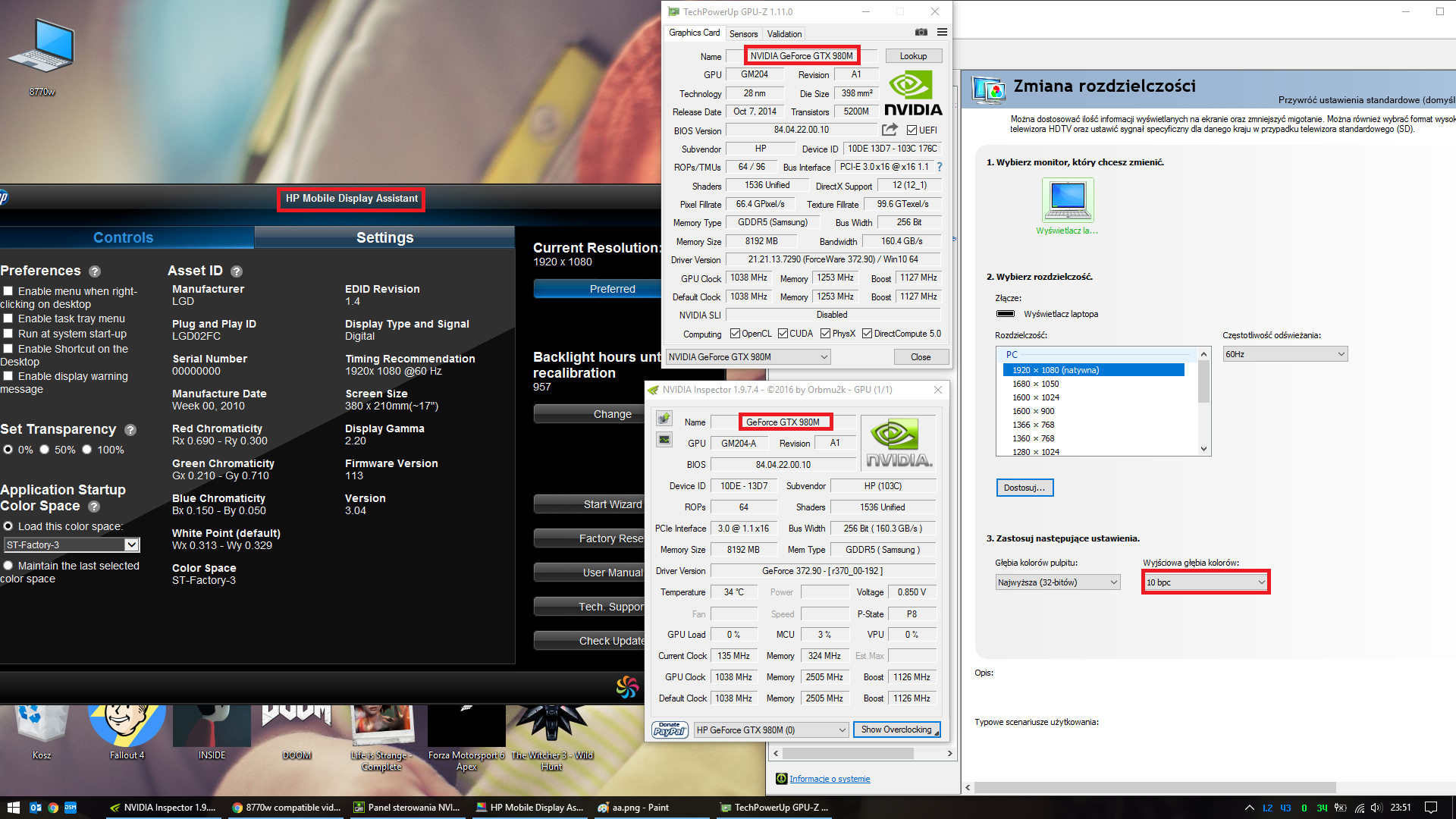Click the GPU-Z screenshot camera icon
Screen dimensions: 1456x819
tap(921, 33)
